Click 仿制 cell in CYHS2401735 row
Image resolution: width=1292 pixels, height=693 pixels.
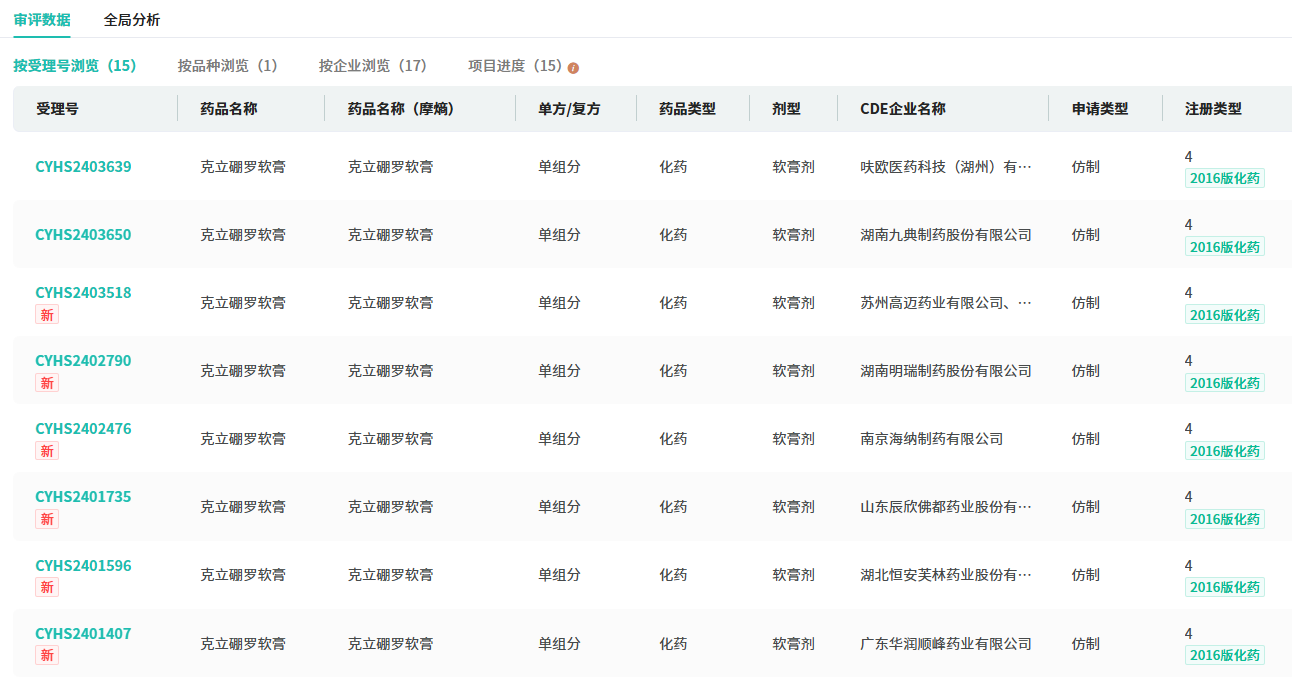(x=1085, y=507)
